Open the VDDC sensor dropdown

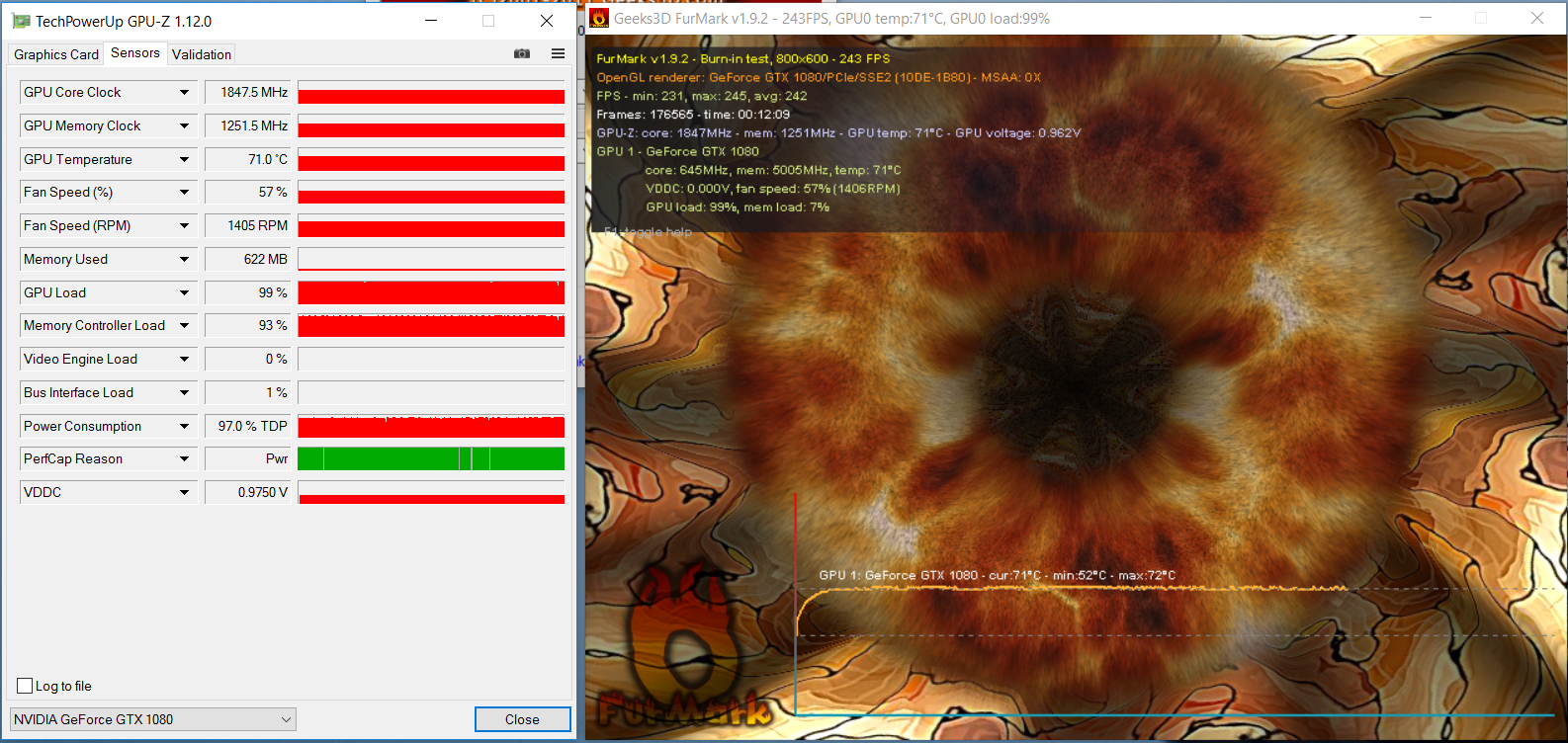[184, 492]
